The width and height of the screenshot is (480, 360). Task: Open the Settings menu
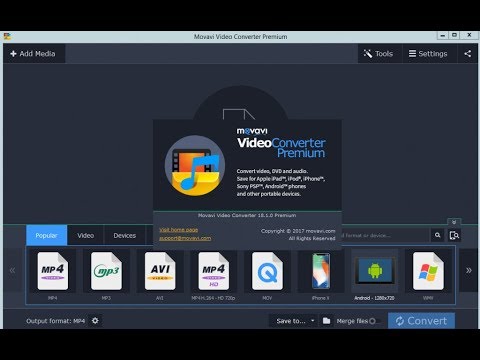429,54
